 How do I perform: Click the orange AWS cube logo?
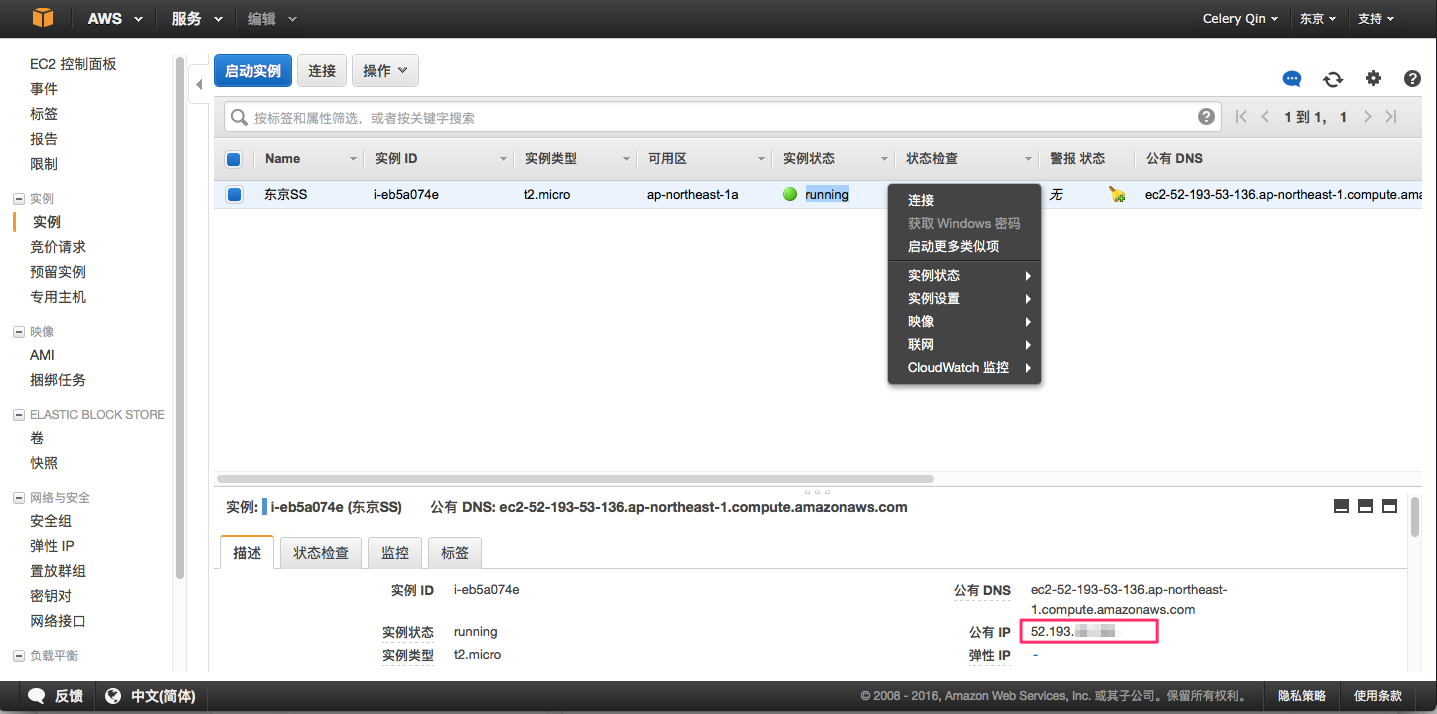point(42,18)
